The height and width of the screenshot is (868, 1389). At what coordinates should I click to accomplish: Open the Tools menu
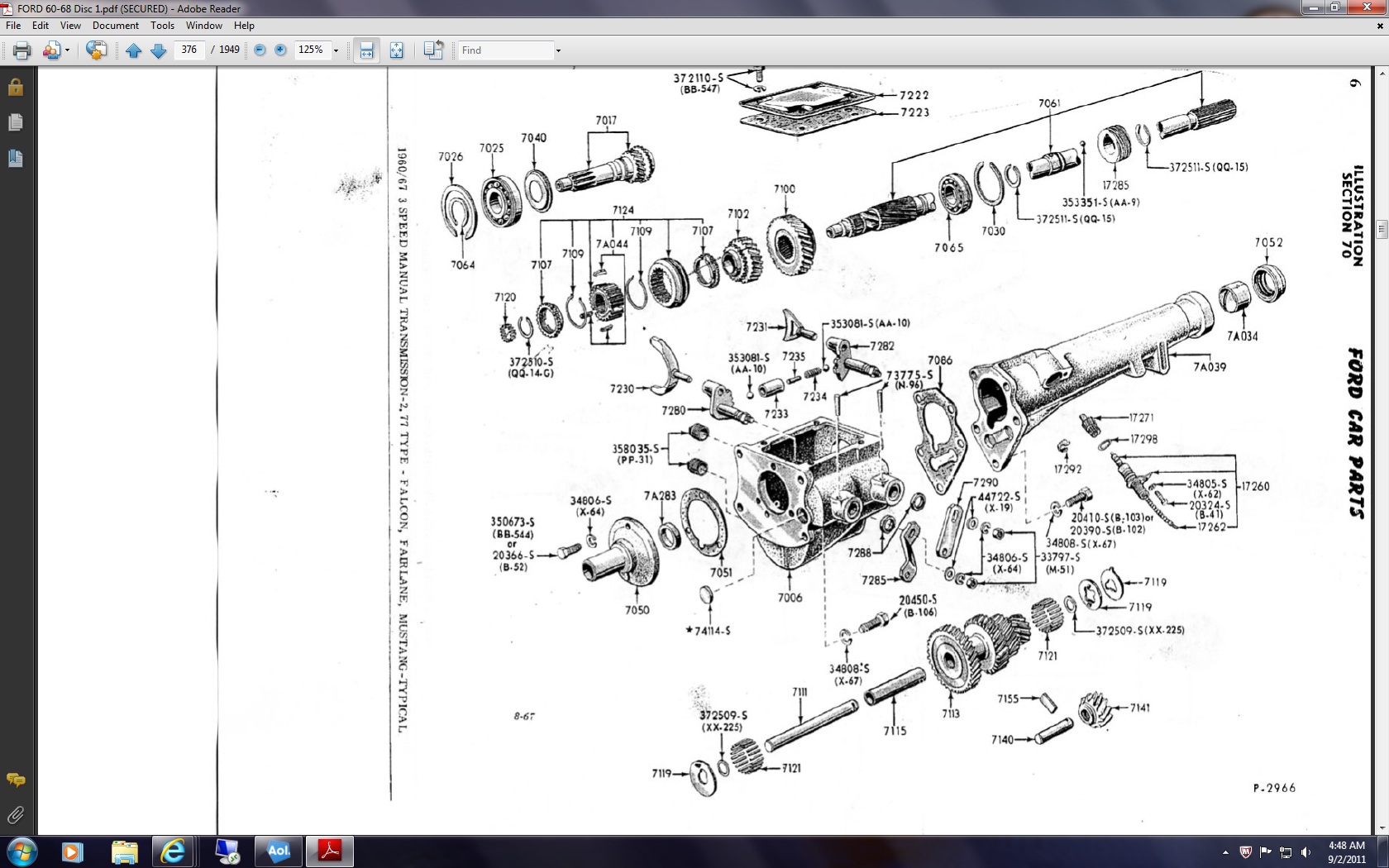click(x=162, y=26)
